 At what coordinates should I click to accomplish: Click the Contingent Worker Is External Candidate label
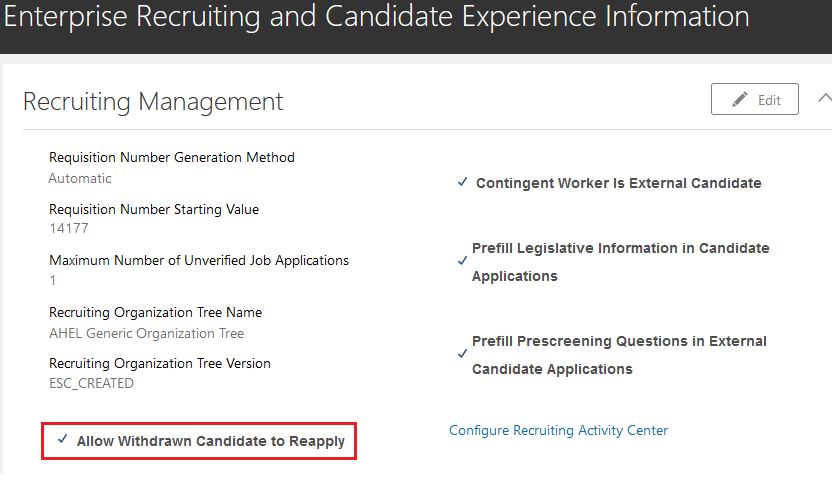click(619, 183)
